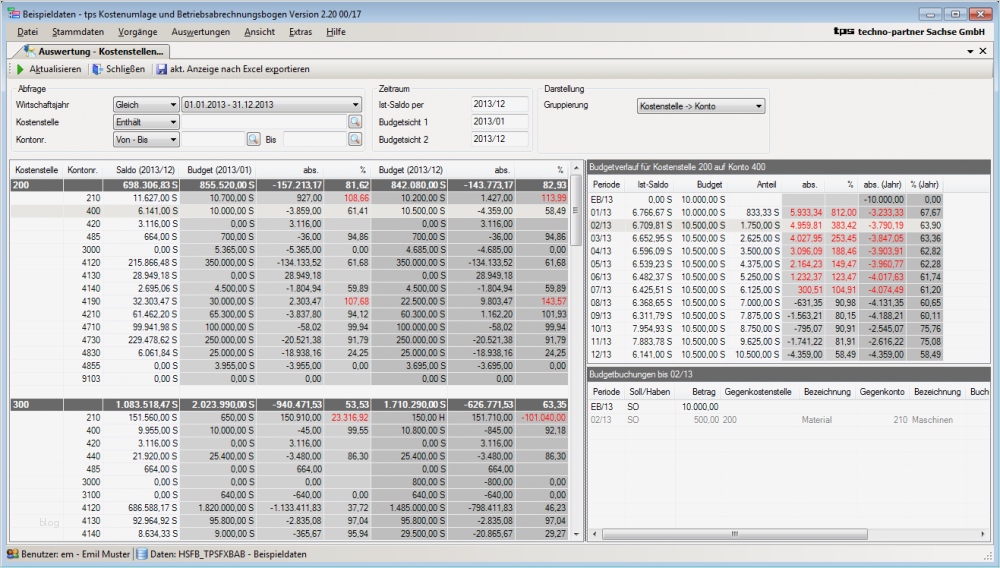Screen dimensions: 1000x568
Task: Click the magnifier icon after the Bis field
Action: click(354, 139)
